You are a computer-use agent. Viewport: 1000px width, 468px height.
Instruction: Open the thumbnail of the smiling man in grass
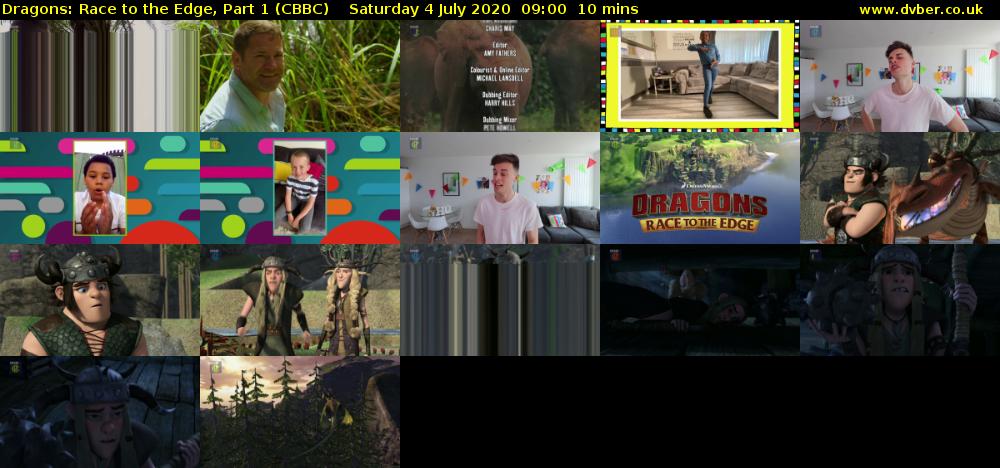point(300,76)
